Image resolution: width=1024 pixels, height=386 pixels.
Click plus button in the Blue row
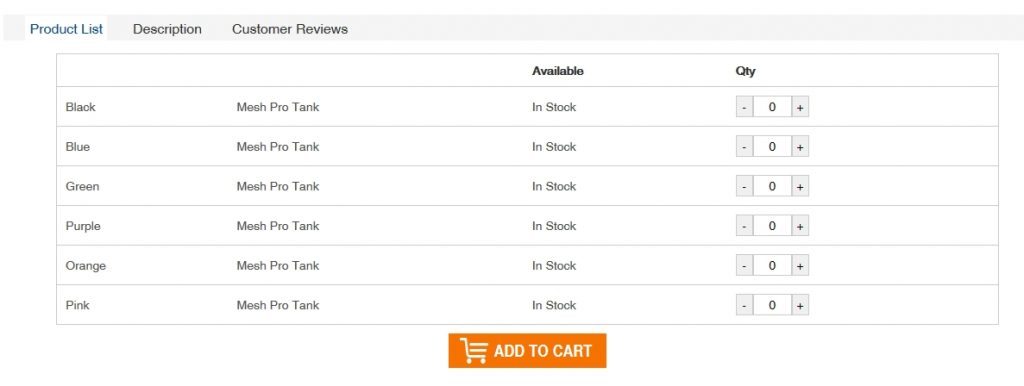[800, 147]
